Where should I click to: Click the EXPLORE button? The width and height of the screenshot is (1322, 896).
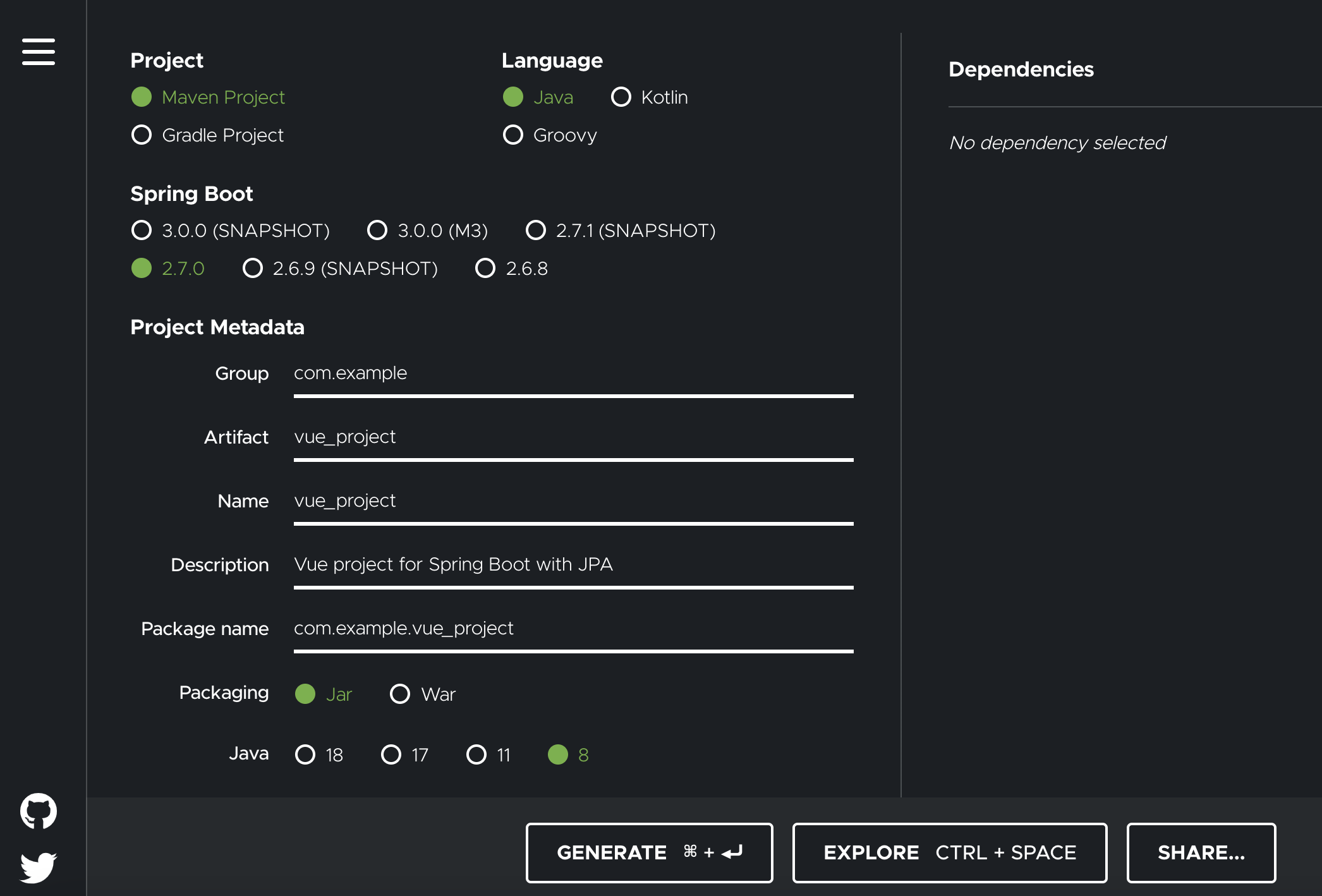tap(950, 853)
